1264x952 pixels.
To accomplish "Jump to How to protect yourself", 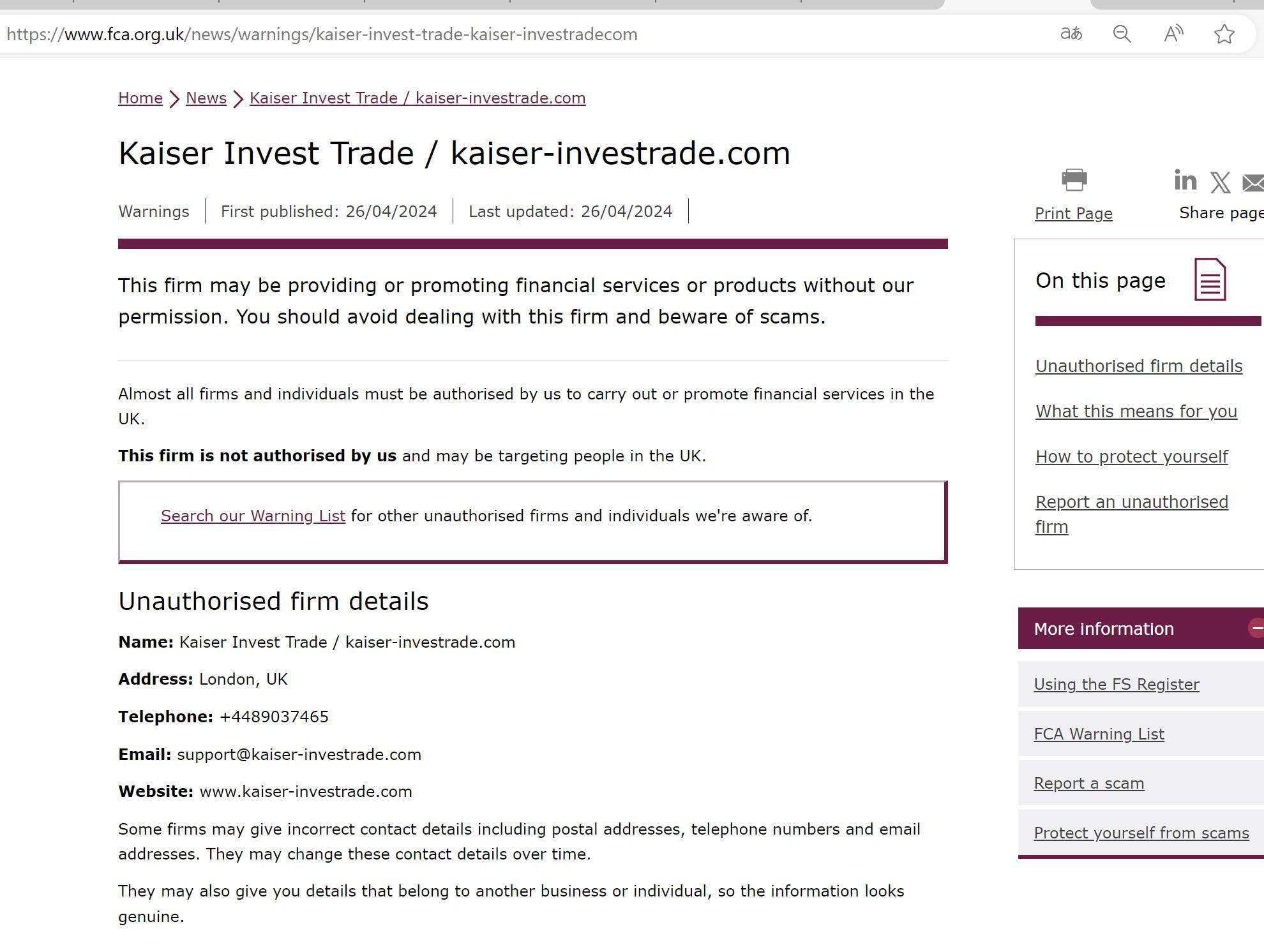I will coord(1131,457).
